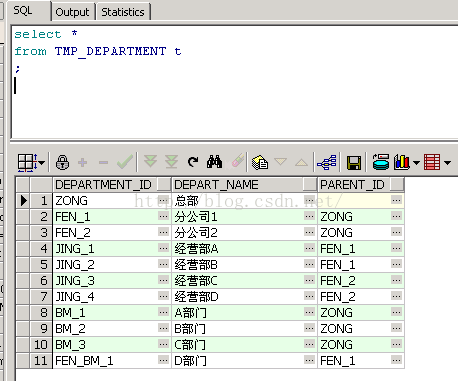
Task: Select row number 1 in the grid
Action: tap(41, 201)
